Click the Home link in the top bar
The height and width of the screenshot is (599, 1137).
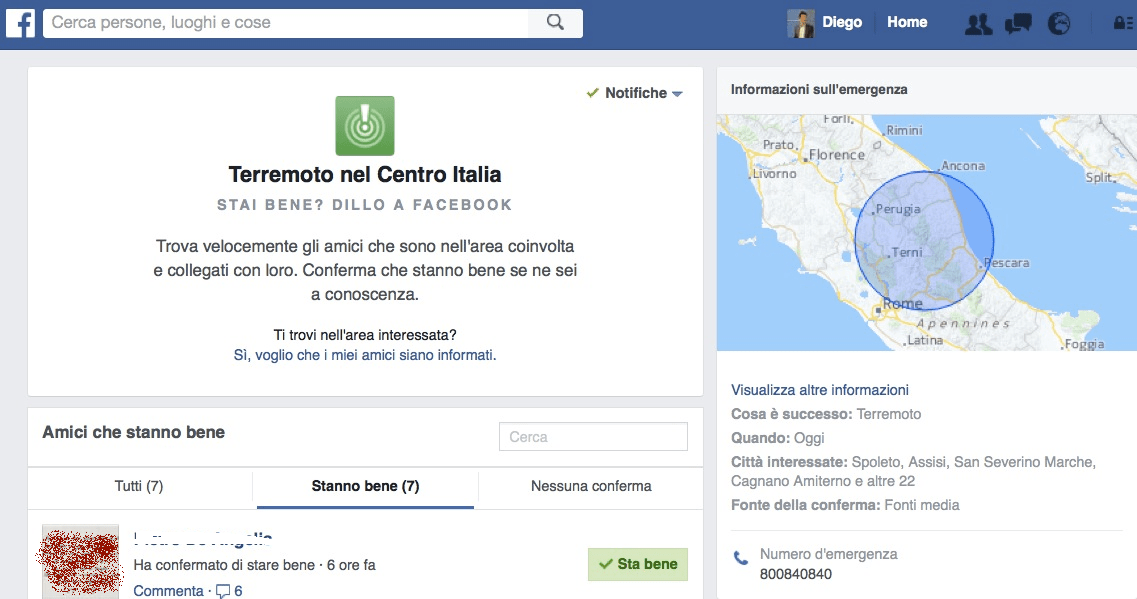(907, 22)
